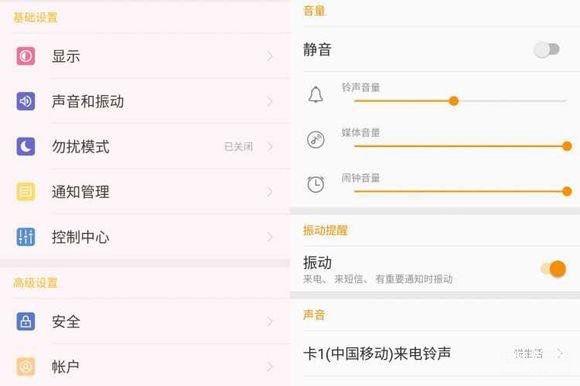Tap the 通知管理 yellow icon
The height and width of the screenshot is (386, 580).
click(x=26, y=192)
